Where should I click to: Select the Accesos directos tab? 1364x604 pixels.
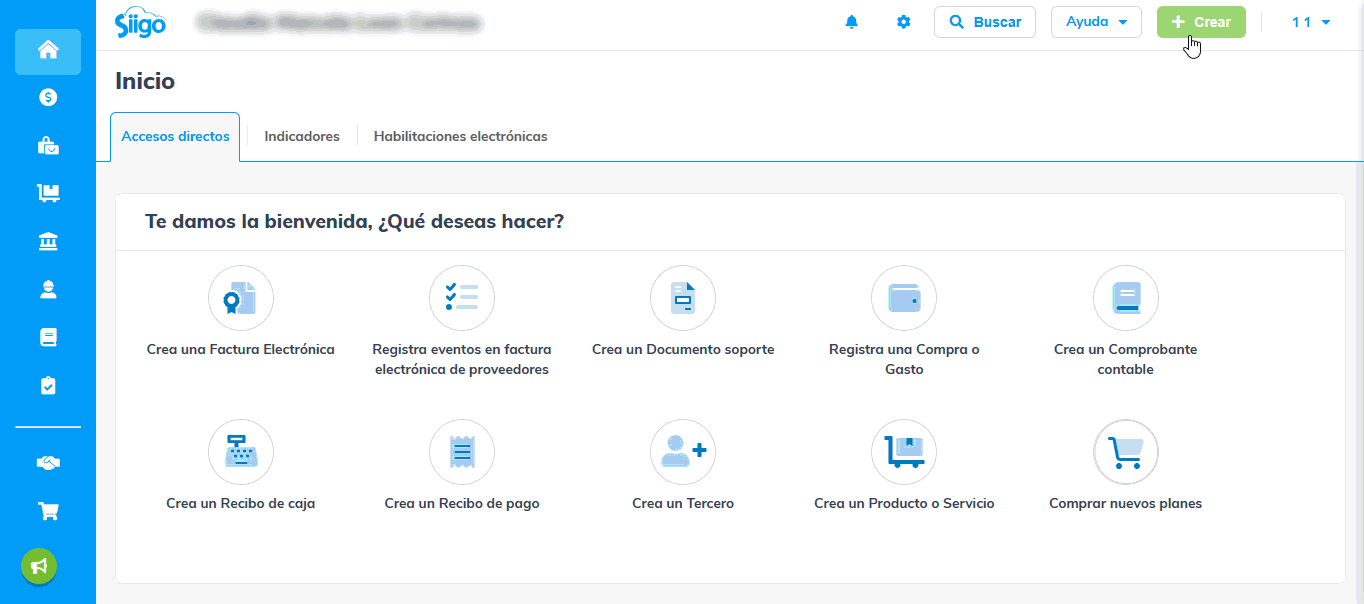175,136
